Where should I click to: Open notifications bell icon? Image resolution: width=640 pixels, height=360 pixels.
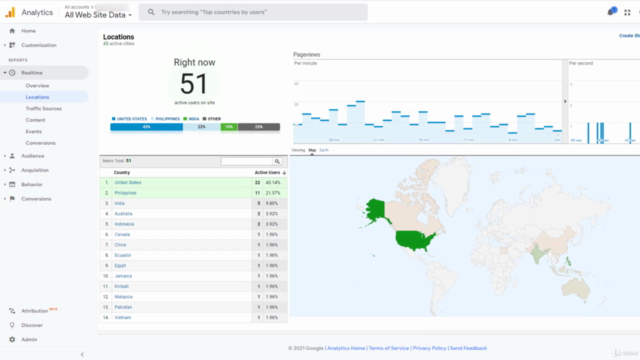tap(611, 12)
